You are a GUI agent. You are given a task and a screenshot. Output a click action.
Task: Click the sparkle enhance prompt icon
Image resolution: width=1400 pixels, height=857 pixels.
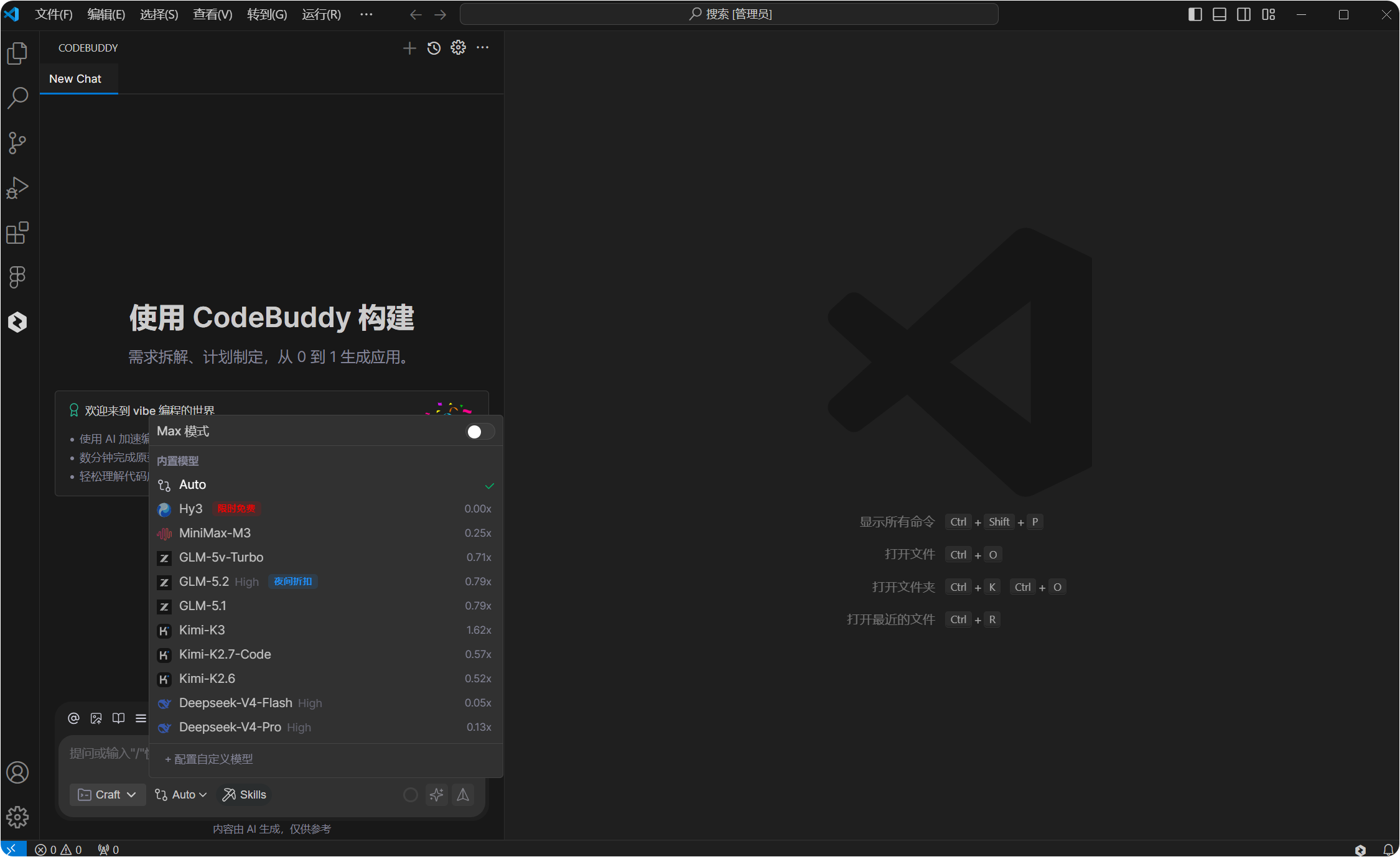437,795
